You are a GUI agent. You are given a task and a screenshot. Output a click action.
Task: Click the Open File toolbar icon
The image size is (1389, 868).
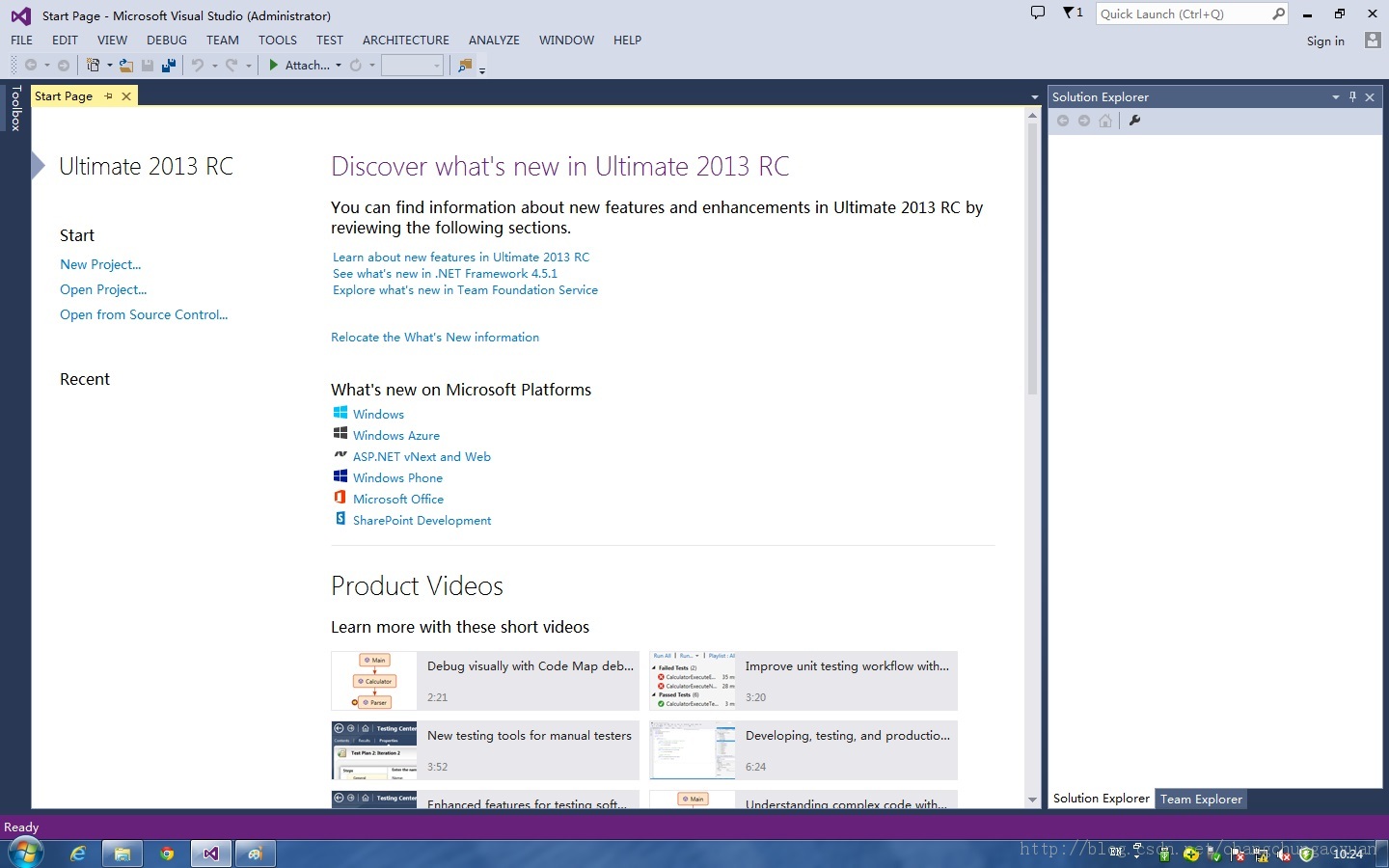click(126, 66)
